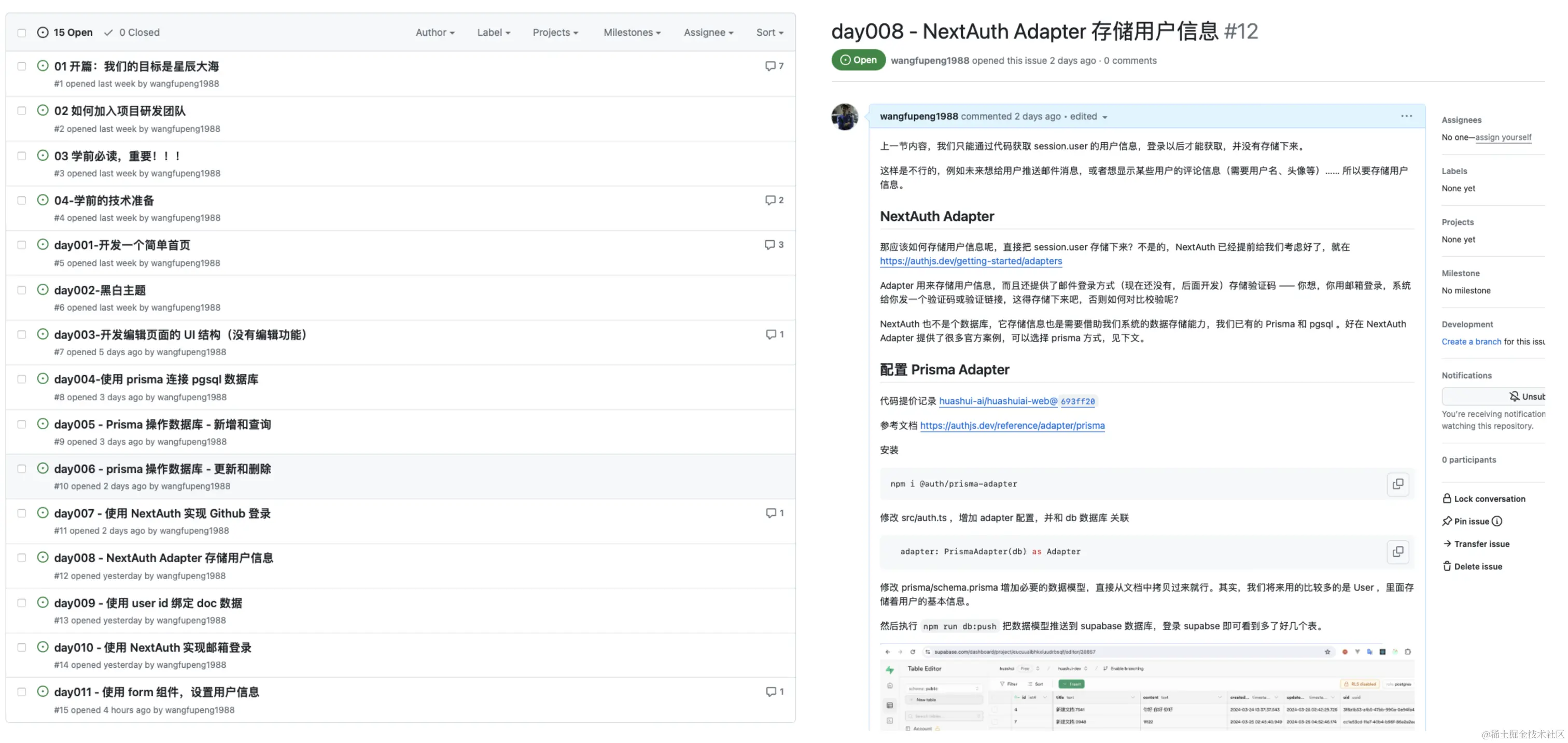
Task: Click comment icon on day003 row
Action: click(771, 334)
